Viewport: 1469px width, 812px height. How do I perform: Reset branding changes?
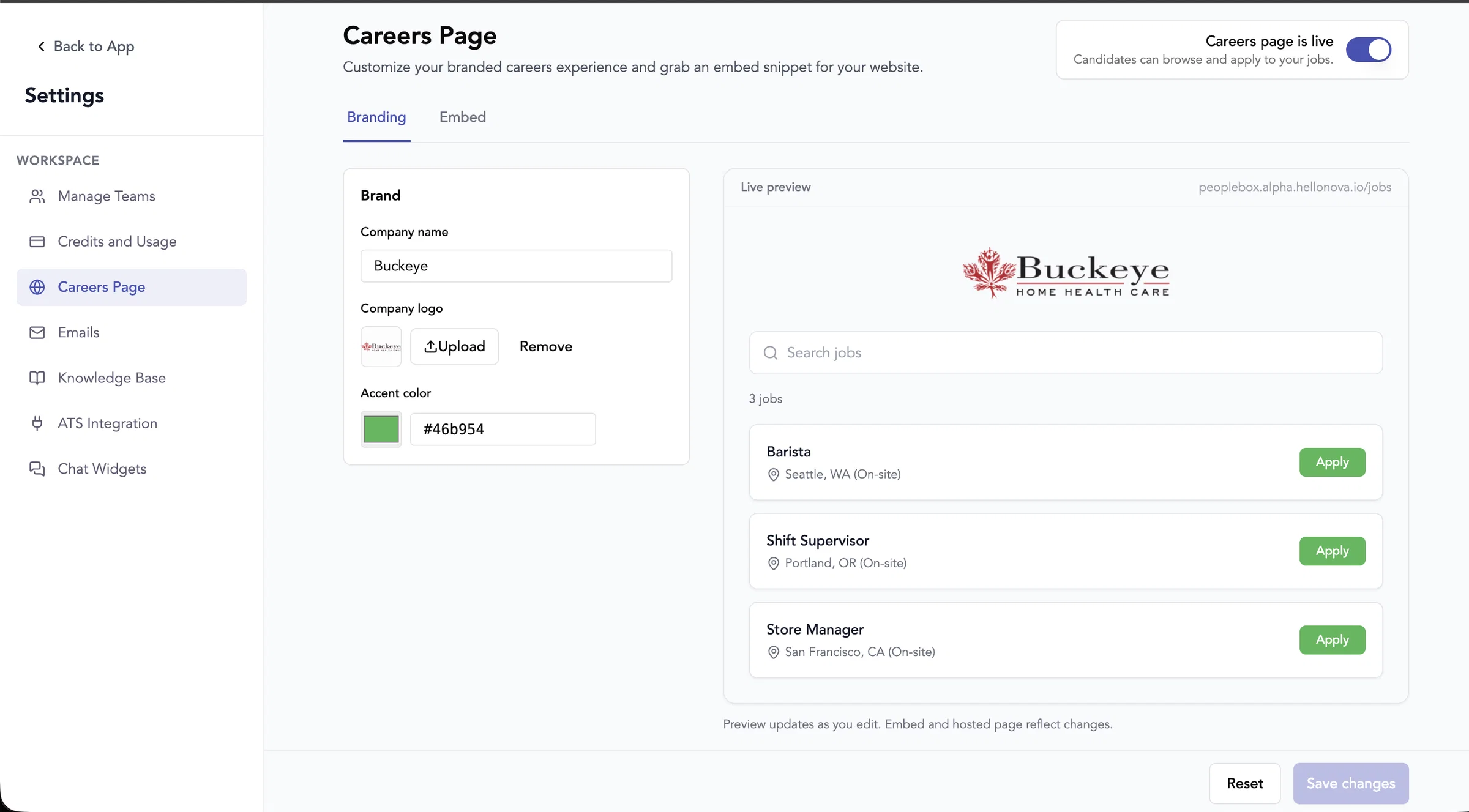[1245, 784]
